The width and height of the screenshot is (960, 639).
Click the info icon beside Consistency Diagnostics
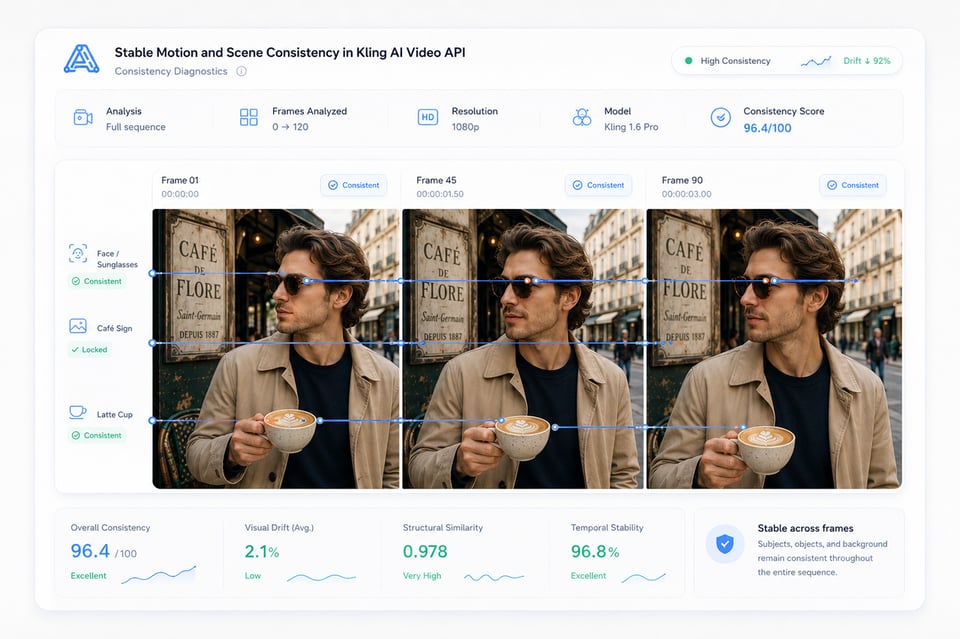tap(241, 71)
